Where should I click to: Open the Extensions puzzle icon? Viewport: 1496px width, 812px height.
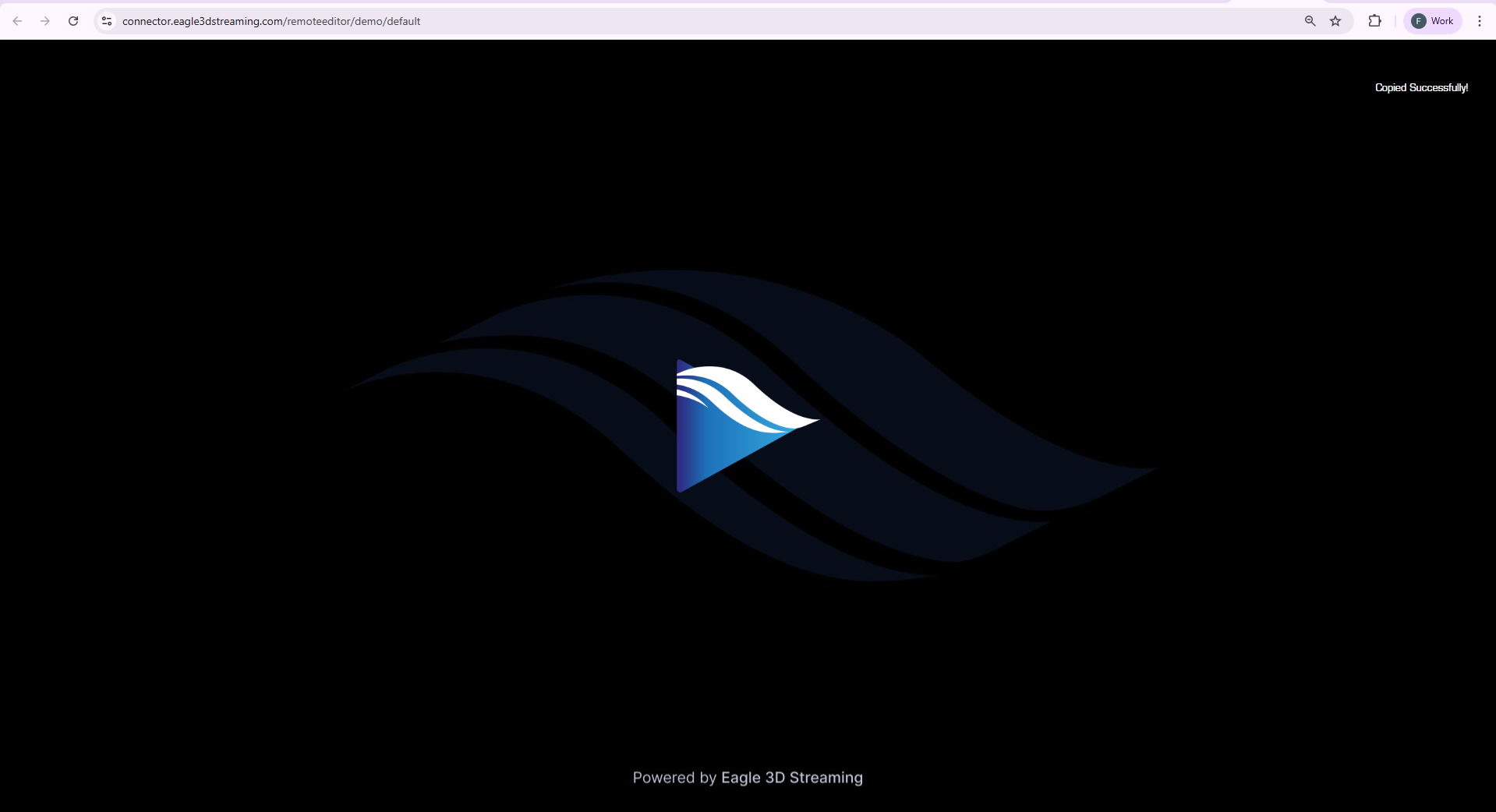(1374, 21)
